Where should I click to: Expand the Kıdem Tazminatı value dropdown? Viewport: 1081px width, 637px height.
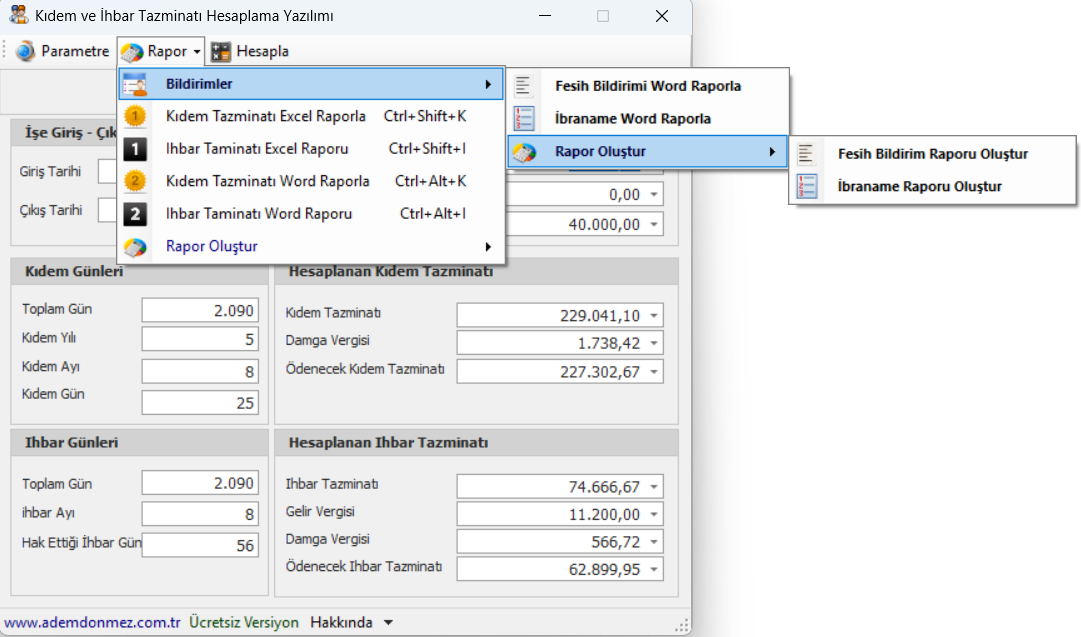click(654, 316)
